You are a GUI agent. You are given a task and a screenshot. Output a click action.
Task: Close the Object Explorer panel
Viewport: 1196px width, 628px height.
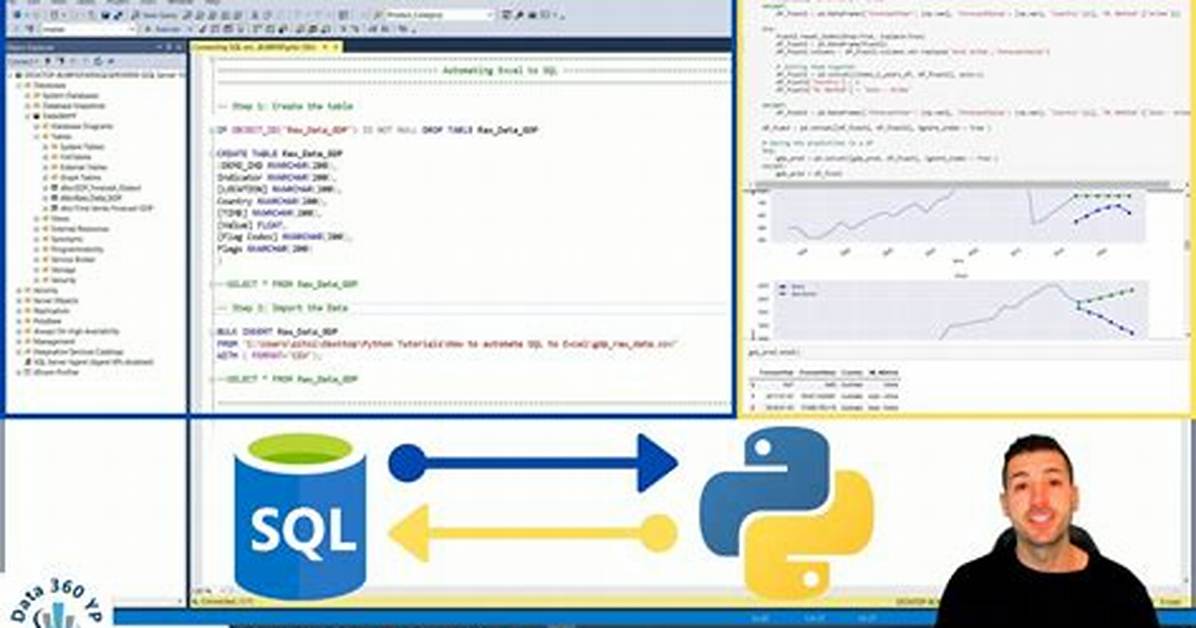pyautogui.click(x=179, y=47)
